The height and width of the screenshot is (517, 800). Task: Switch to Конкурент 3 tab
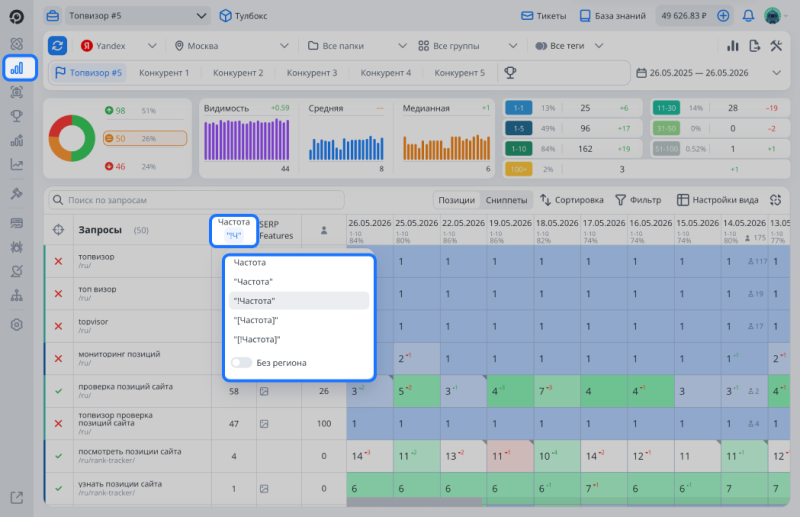click(312, 73)
